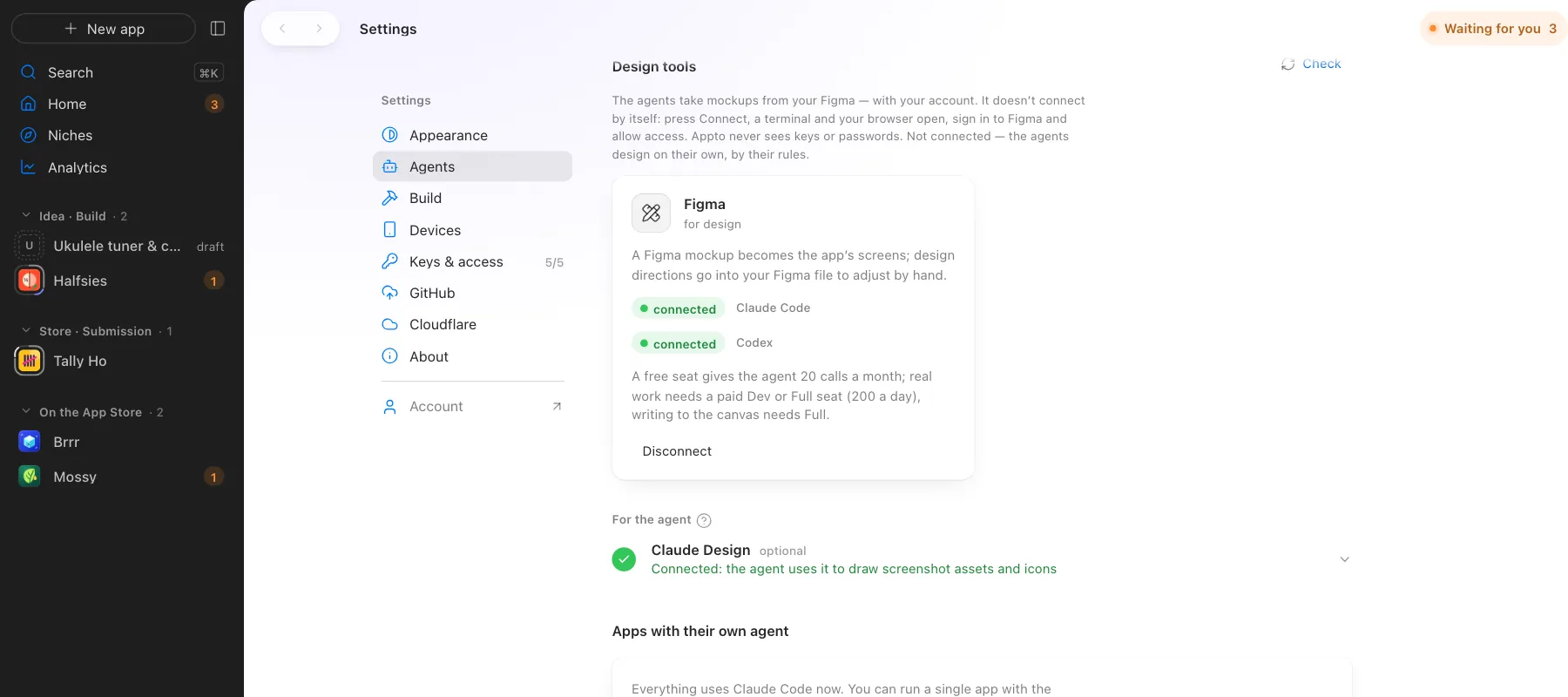Open Keys & access settings

[472, 261]
